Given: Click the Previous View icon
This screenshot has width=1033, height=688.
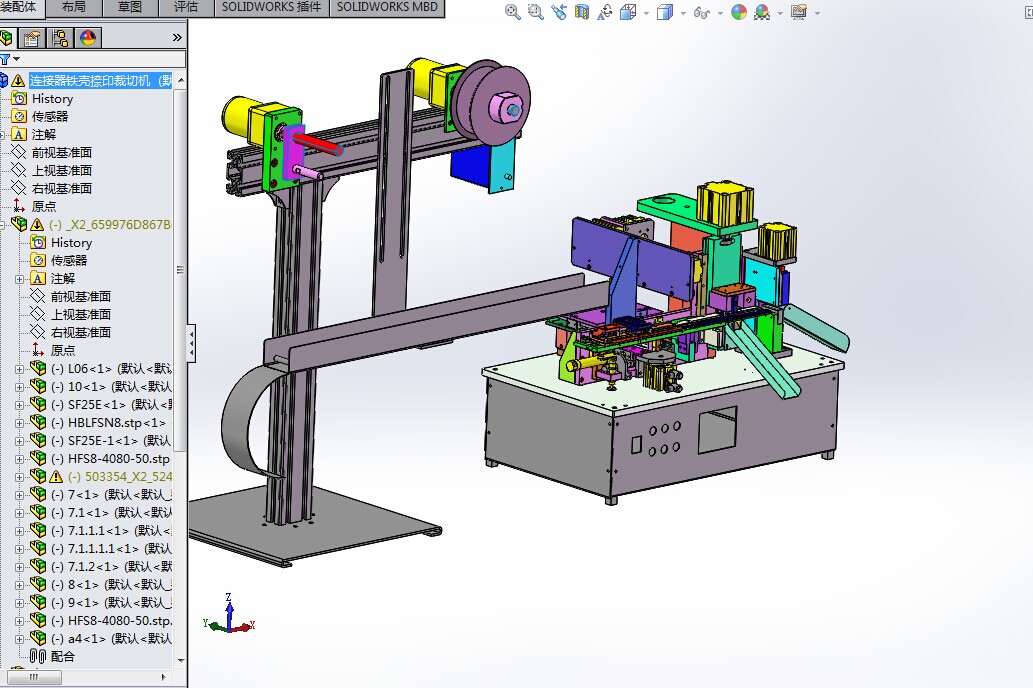Looking at the screenshot, I should [559, 12].
